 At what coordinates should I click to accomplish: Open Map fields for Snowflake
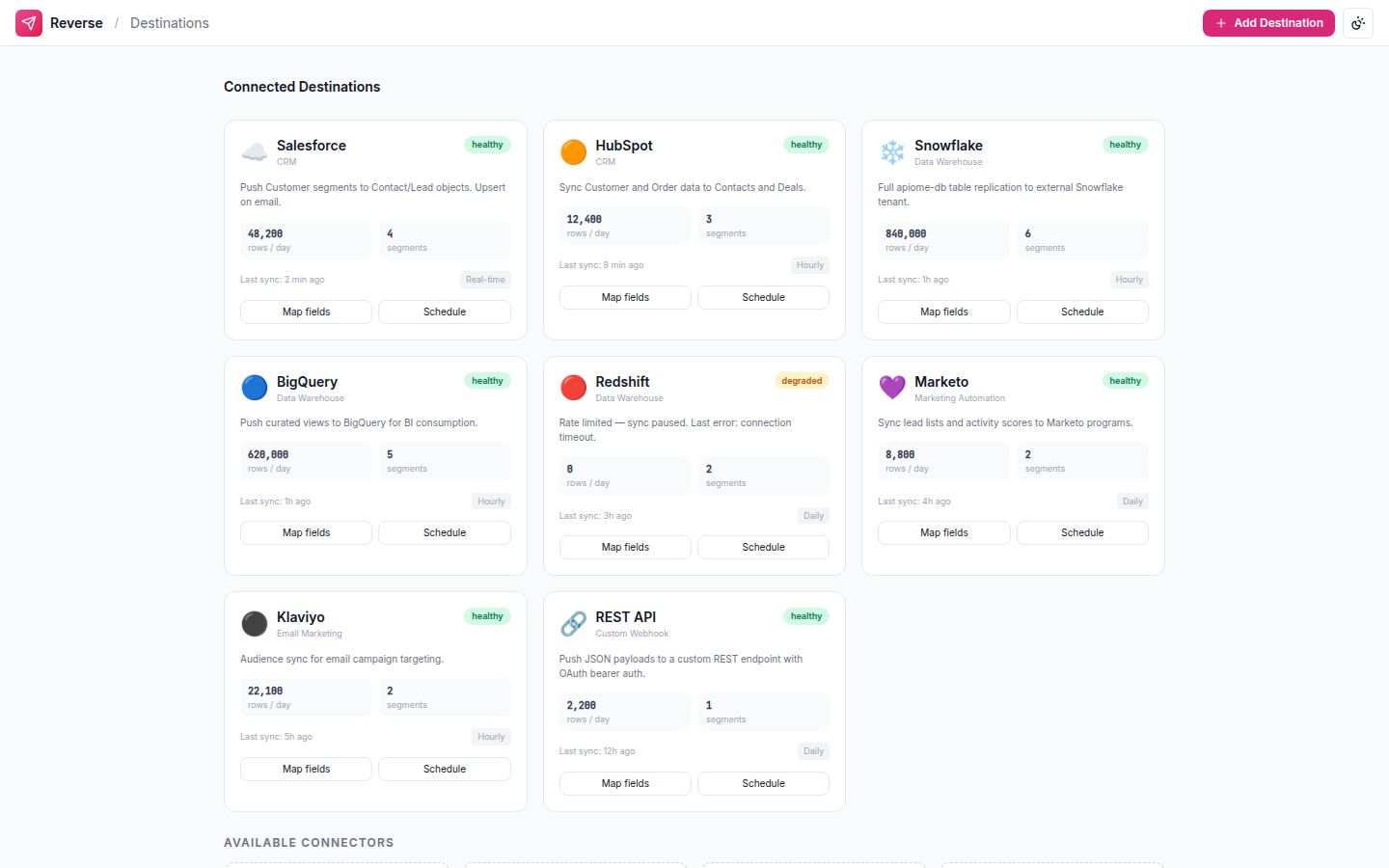[944, 312]
